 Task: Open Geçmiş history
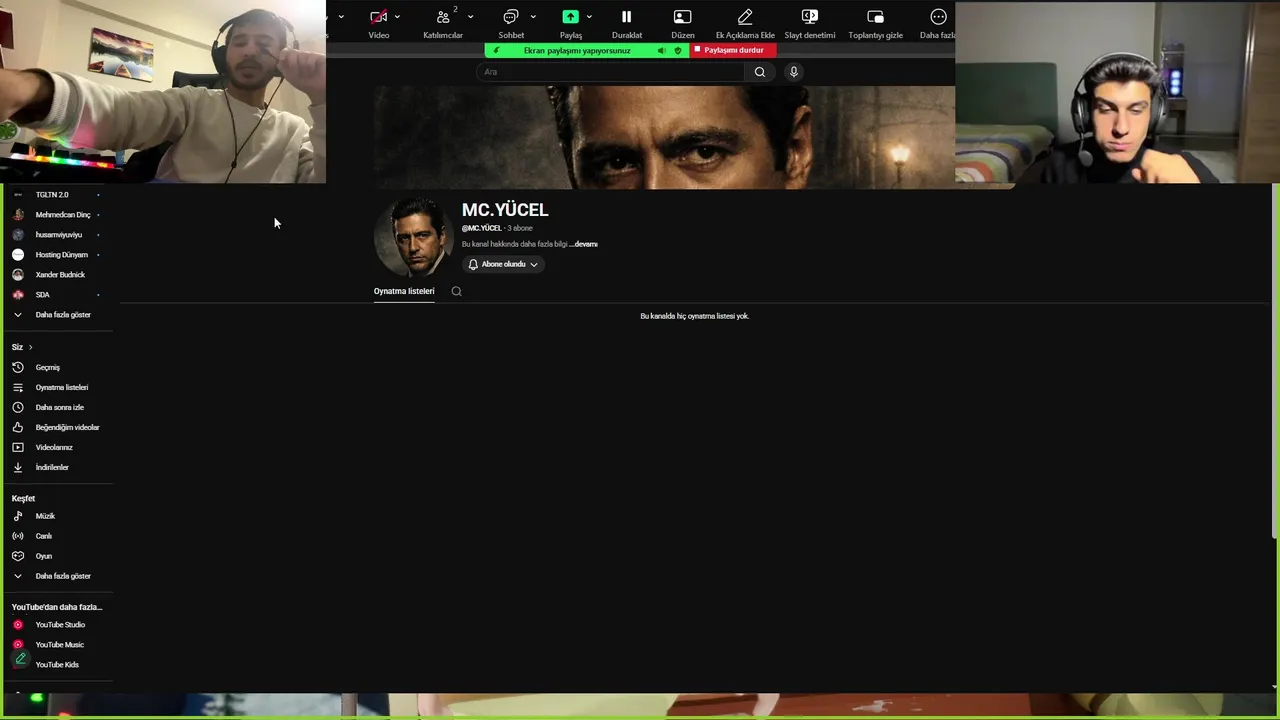tap(56, 367)
